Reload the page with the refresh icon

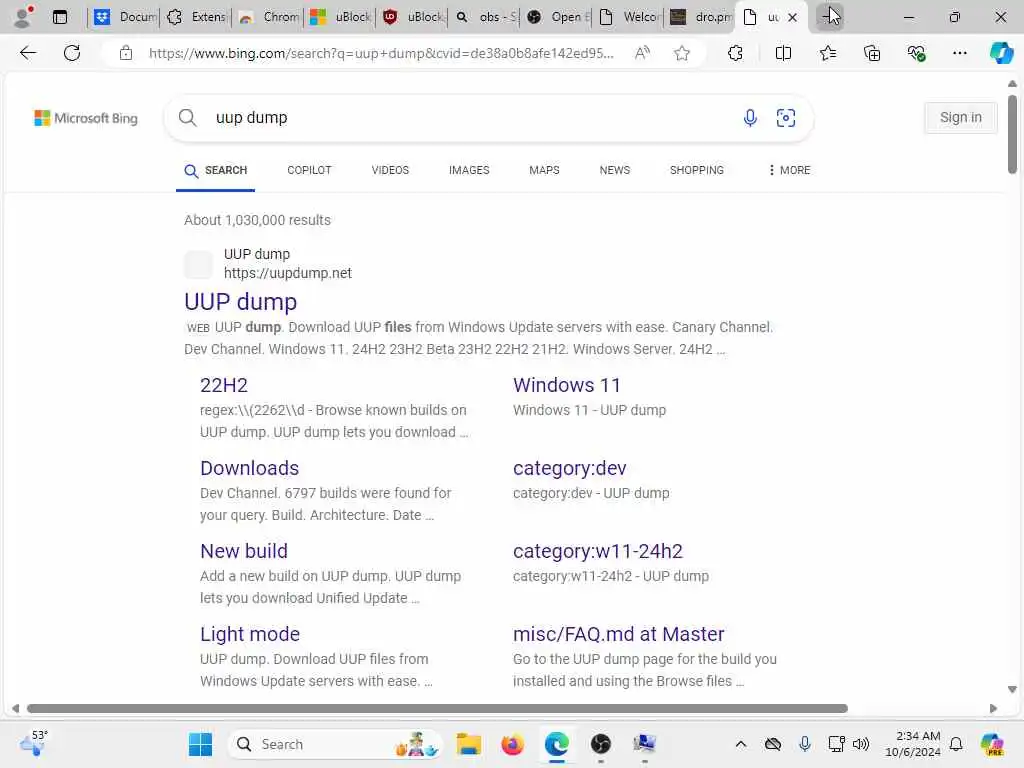tap(72, 53)
